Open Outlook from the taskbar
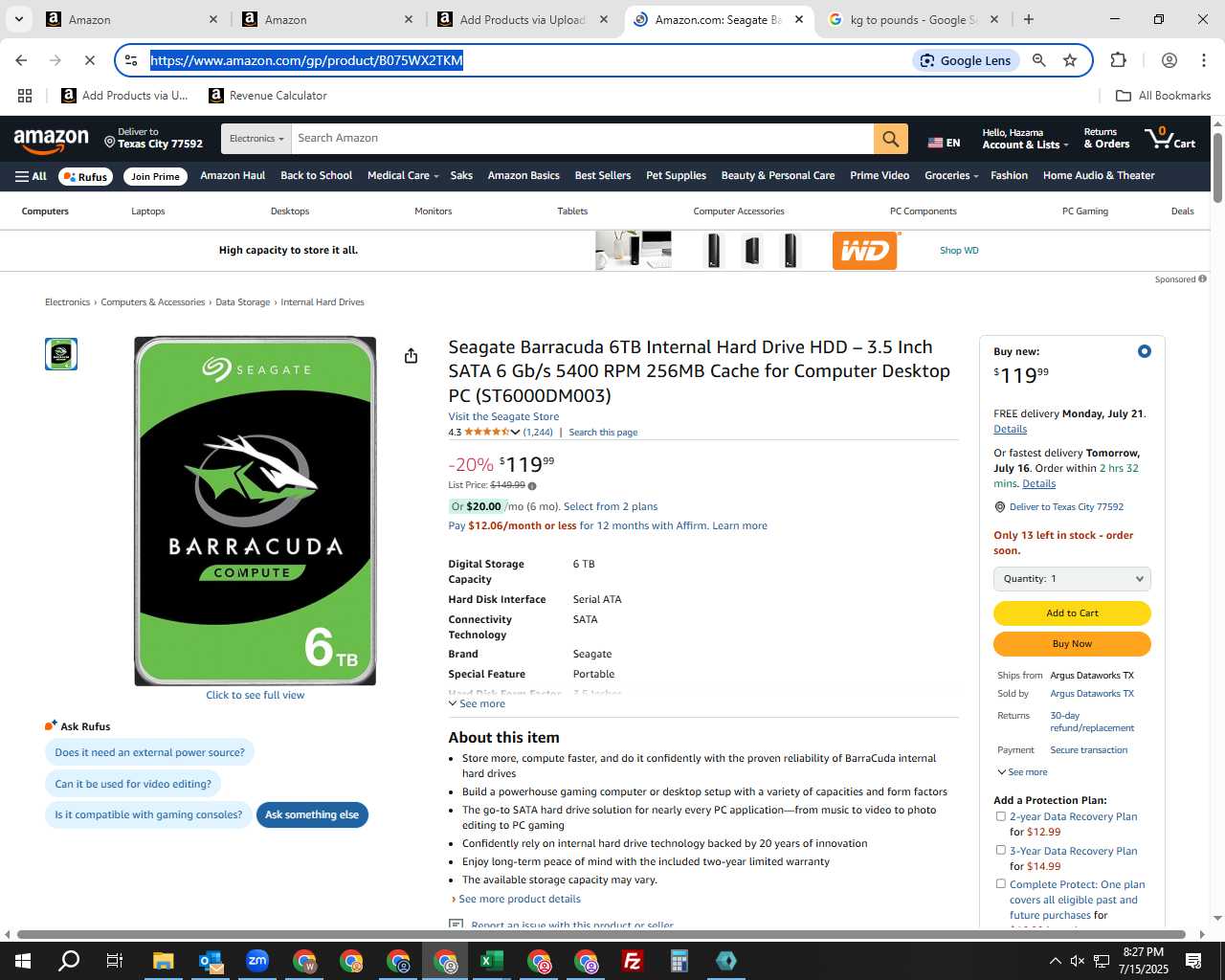Viewport: 1225px width, 980px height. pos(211,961)
